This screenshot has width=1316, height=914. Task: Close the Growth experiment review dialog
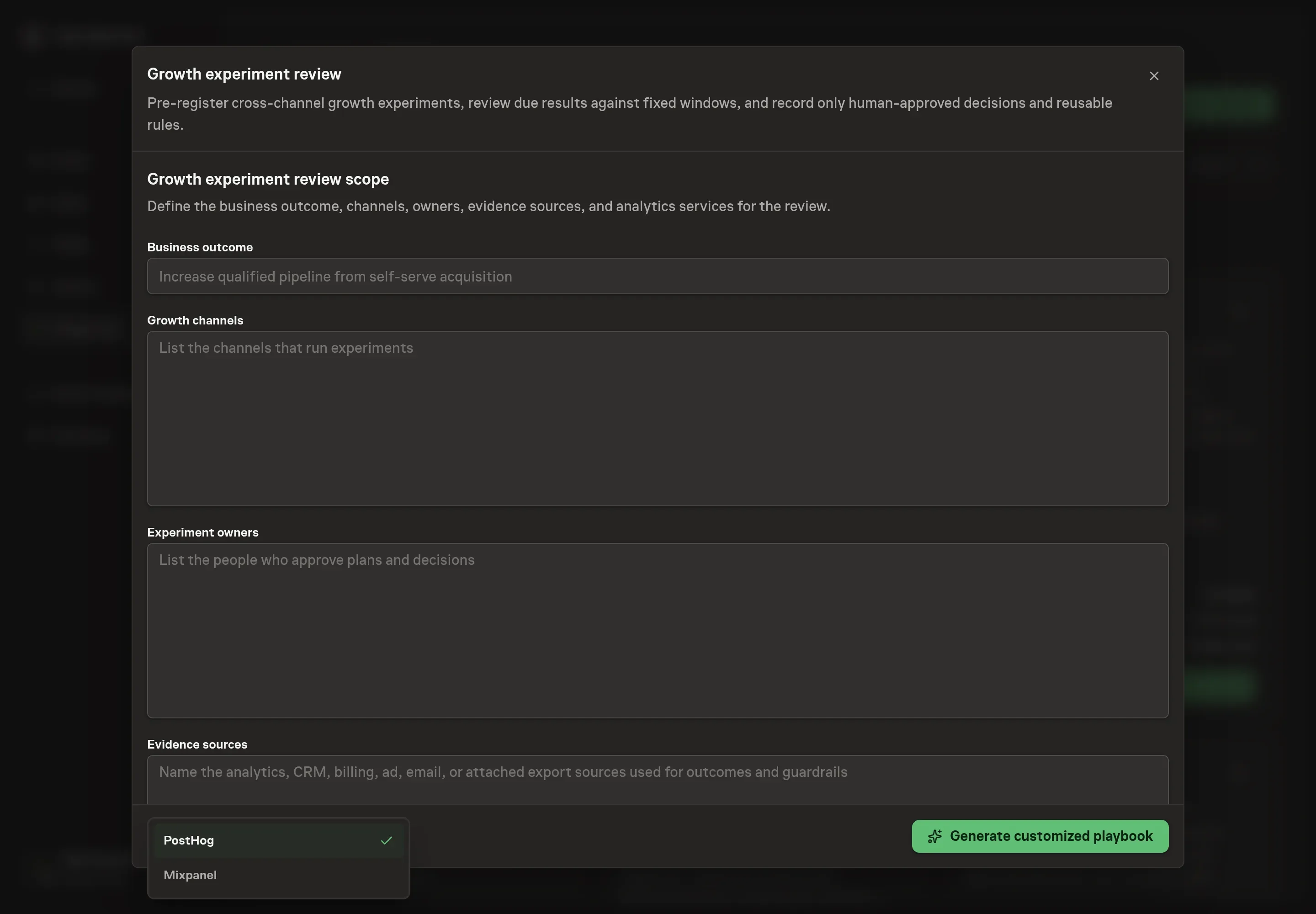1154,75
